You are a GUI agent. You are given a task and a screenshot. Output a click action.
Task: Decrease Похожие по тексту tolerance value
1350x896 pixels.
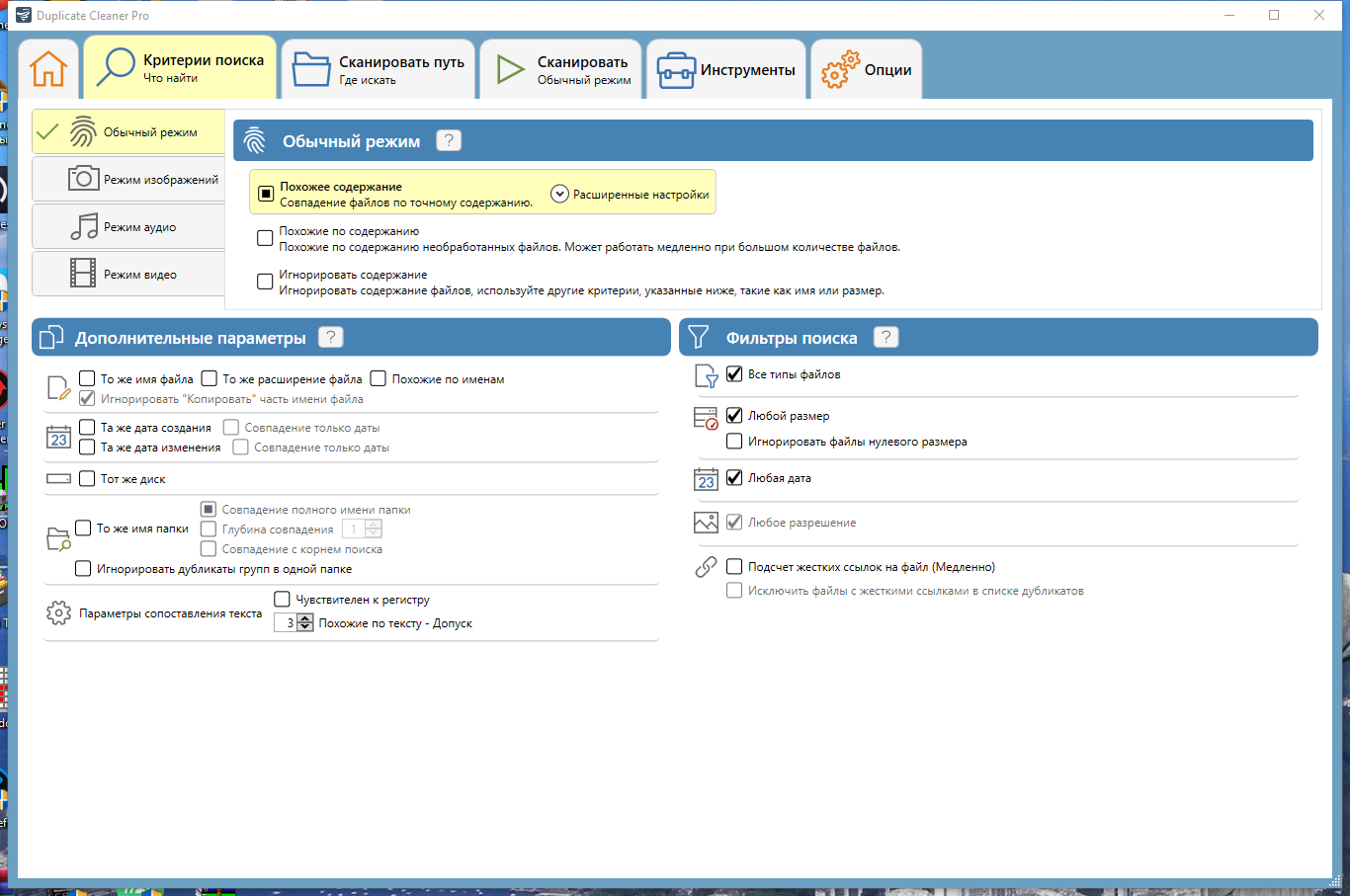tap(305, 627)
